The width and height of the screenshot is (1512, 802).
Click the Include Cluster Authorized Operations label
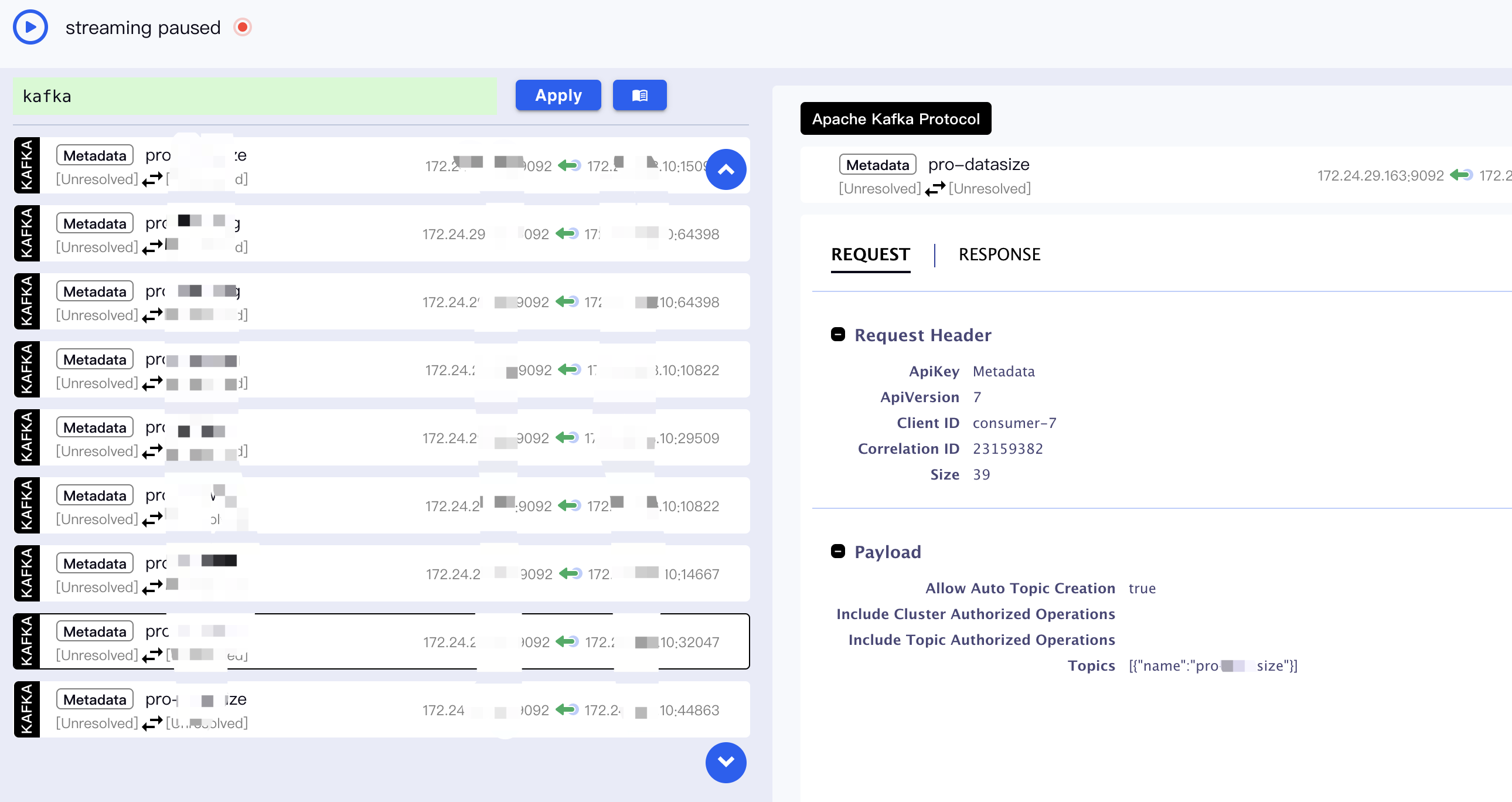click(x=976, y=614)
